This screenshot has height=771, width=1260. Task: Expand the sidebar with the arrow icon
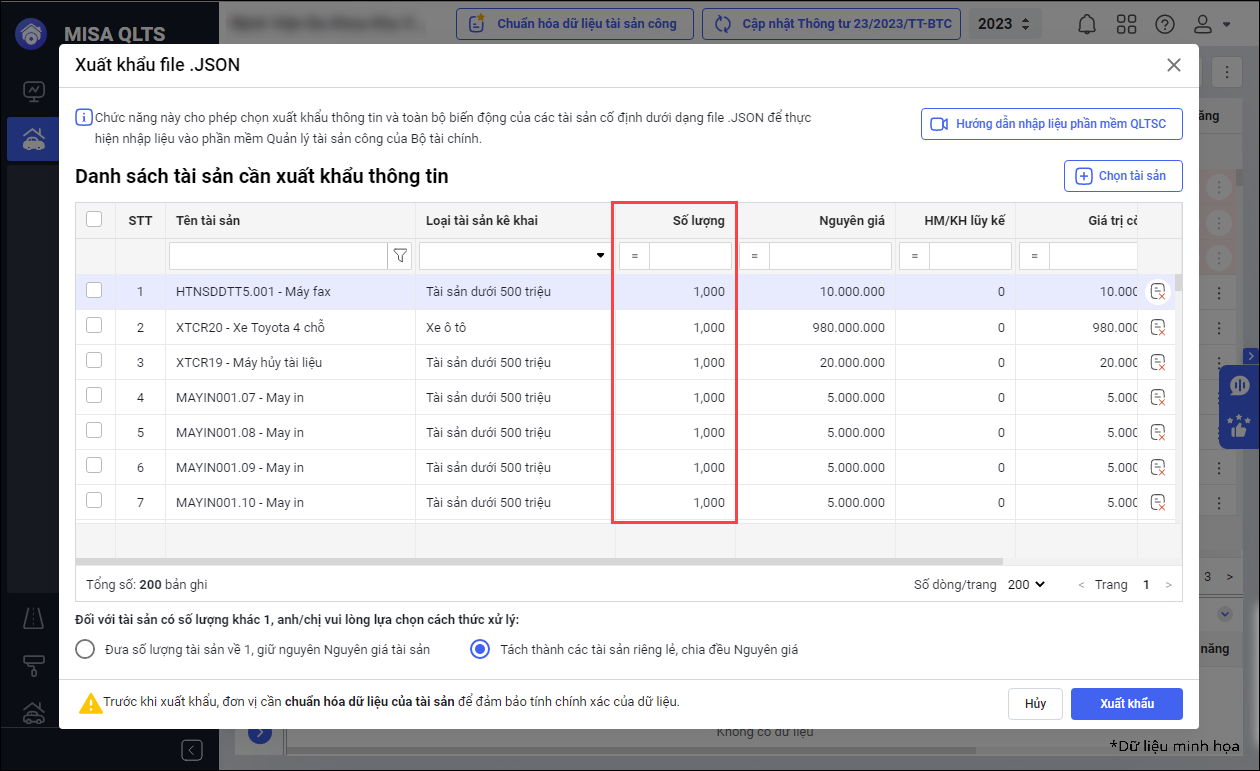(x=192, y=749)
